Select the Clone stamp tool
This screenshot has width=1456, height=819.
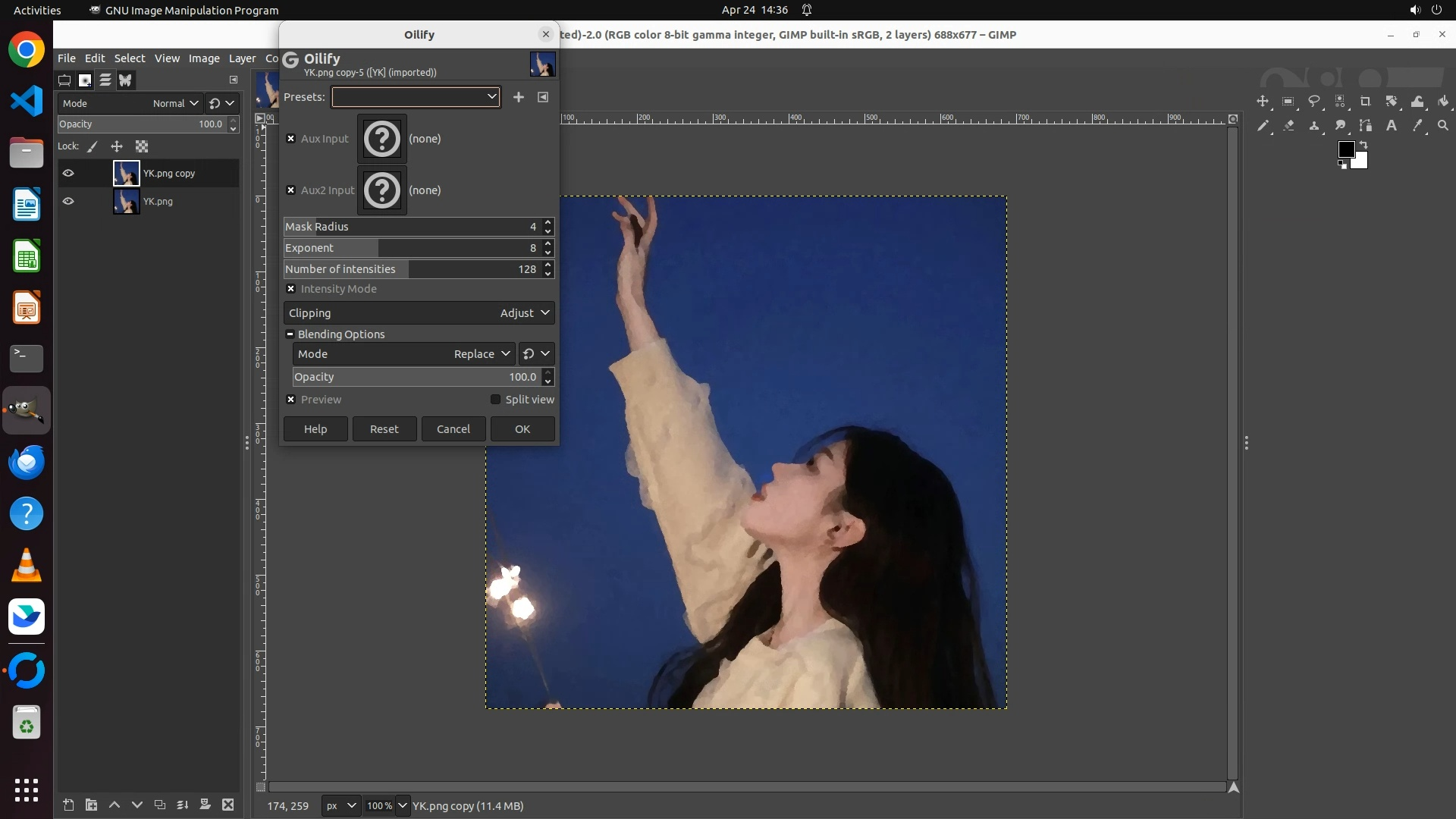1314,126
